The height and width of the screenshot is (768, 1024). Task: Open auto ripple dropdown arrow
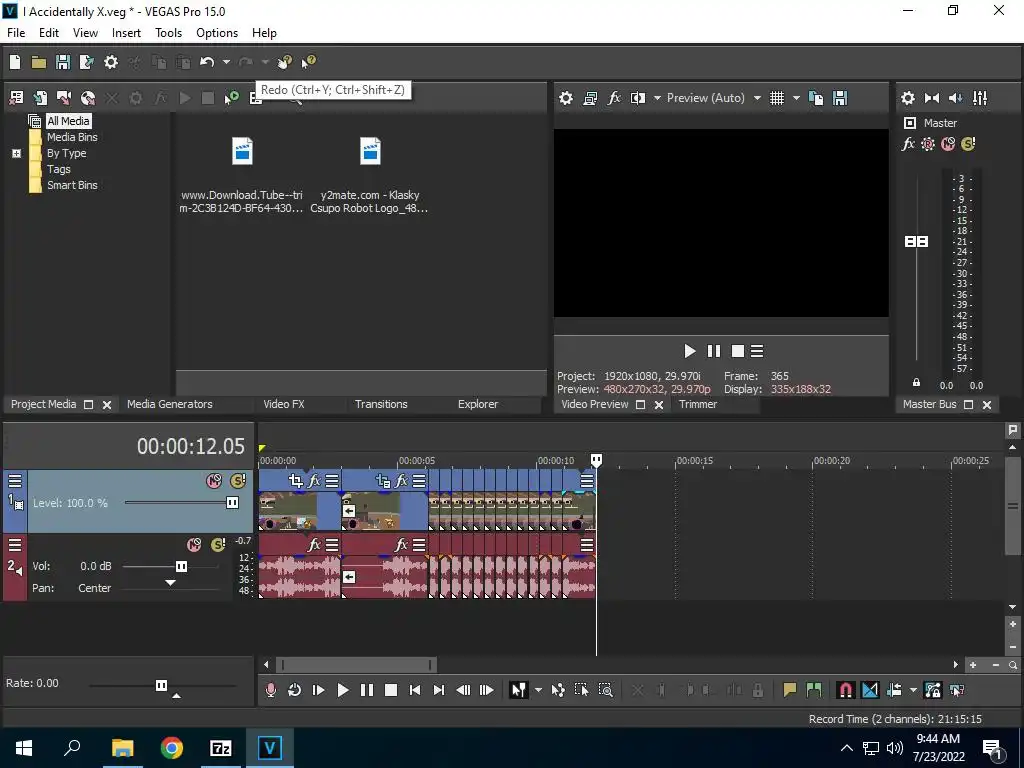pyautogui.click(x=913, y=690)
